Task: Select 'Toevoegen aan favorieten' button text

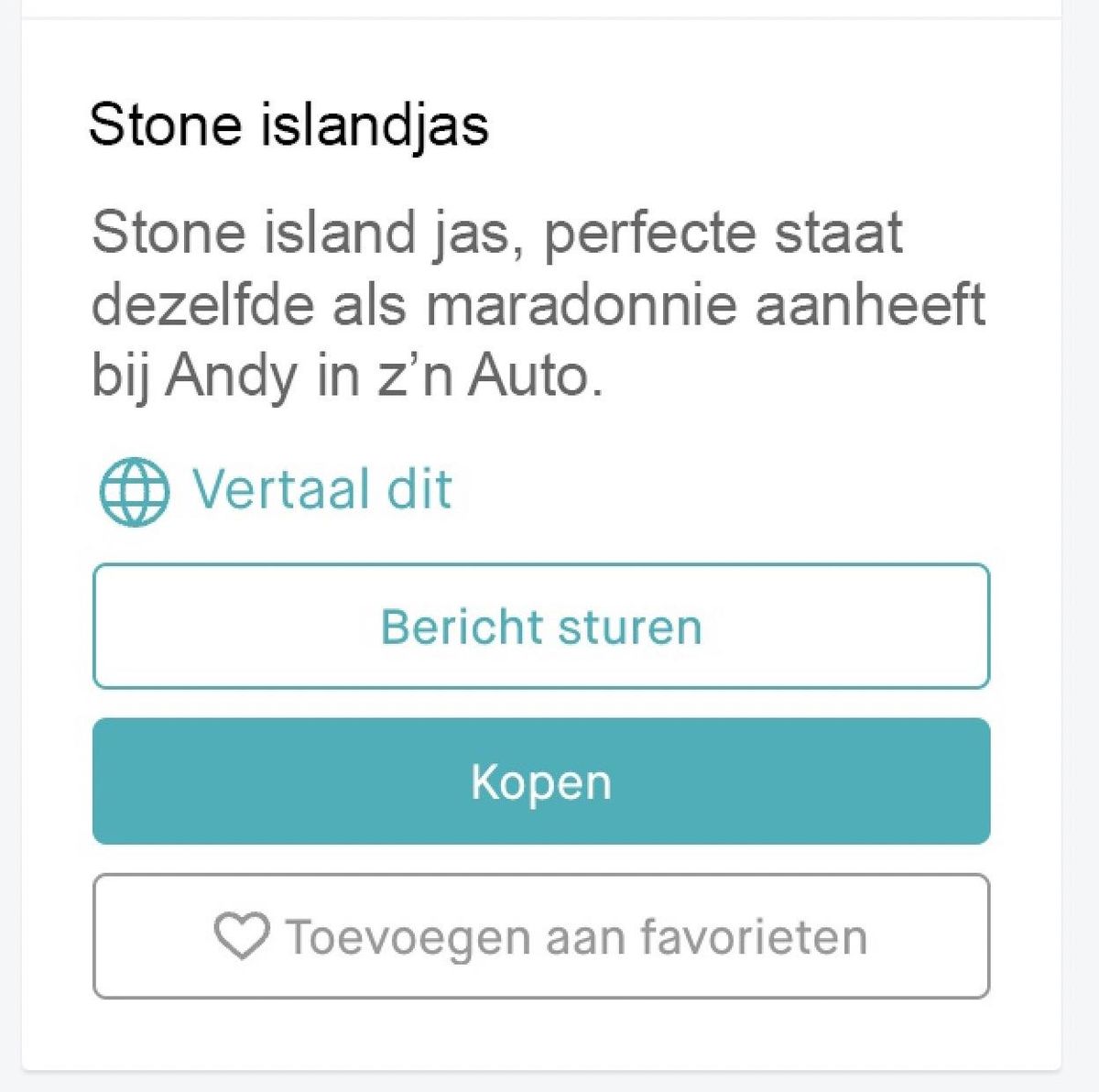Action: [x=576, y=937]
